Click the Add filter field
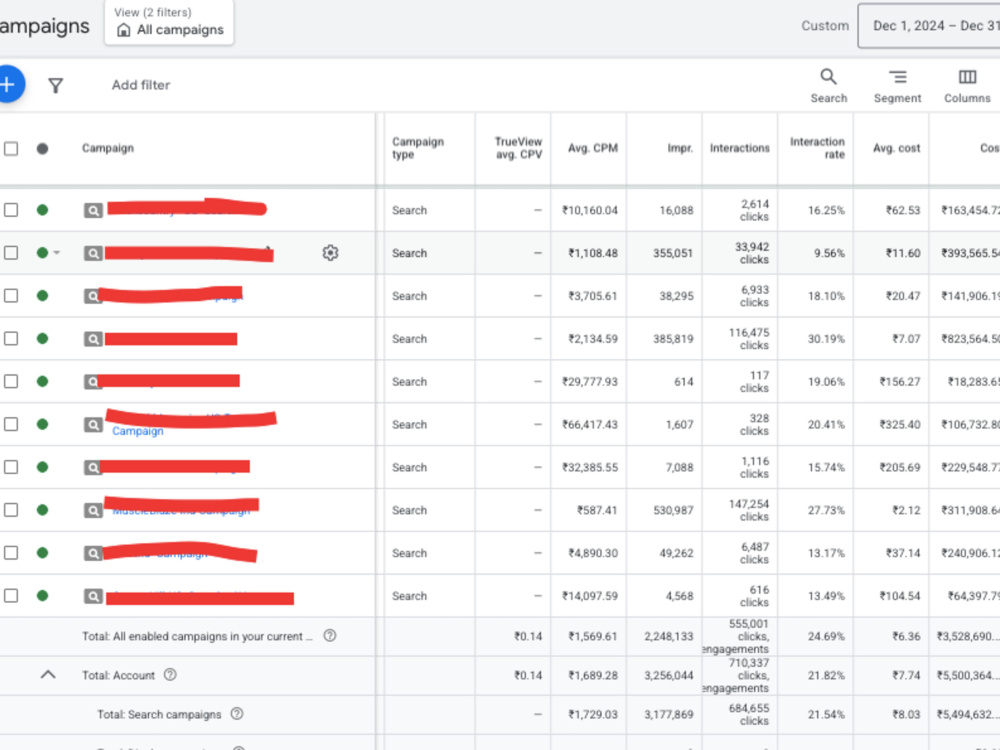This screenshot has height=750, width=1000. pyautogui.click(x=141, y=85)
